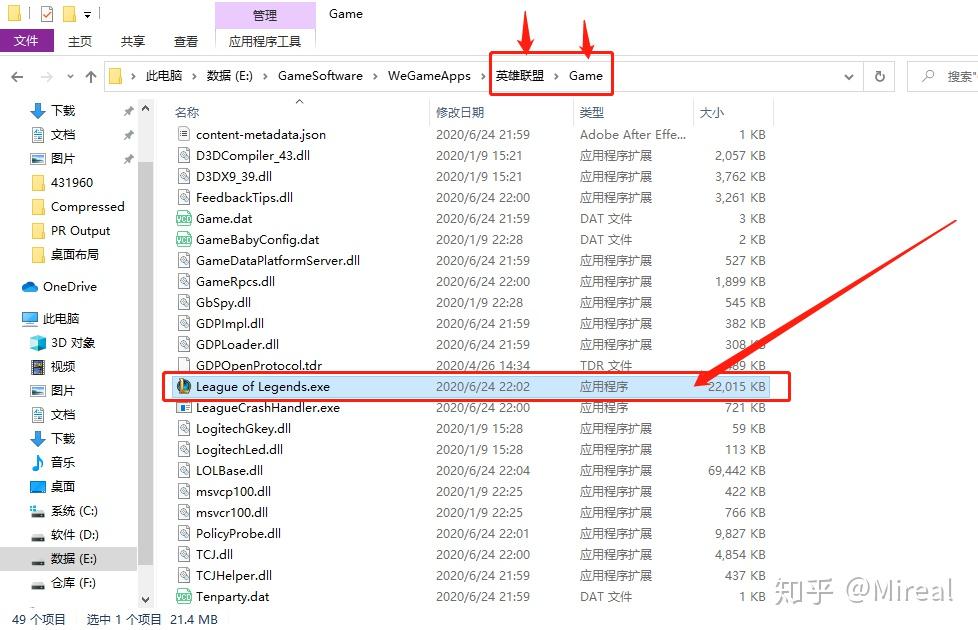Select LOLBase.dll file name
This screenshot has height=630, width=978.
pos(229,470)
